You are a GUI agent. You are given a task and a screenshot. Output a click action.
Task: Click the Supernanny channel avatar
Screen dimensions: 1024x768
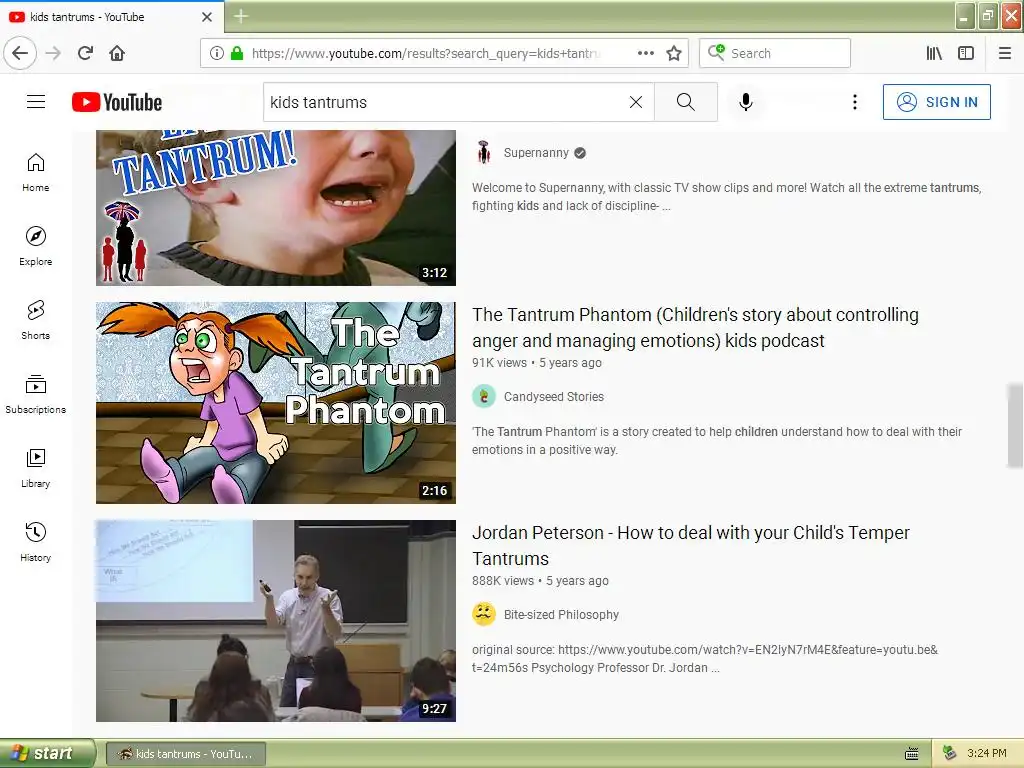484,152
